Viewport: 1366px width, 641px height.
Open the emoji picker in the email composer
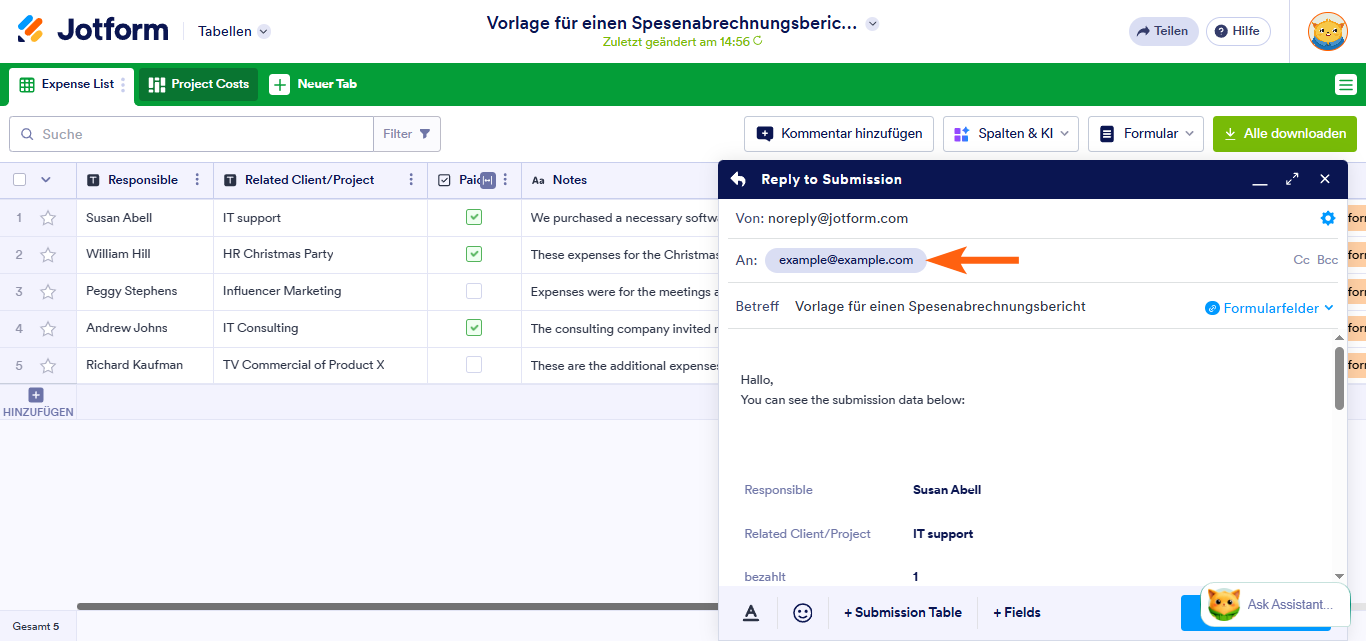(802, 612)
